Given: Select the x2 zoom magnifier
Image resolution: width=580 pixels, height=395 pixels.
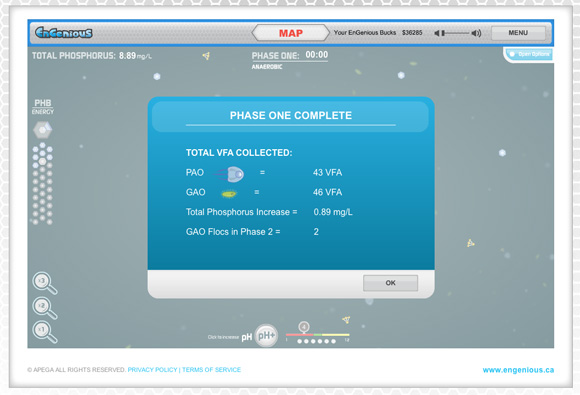Looking at the screenshot, I should [x=44, y=308].
